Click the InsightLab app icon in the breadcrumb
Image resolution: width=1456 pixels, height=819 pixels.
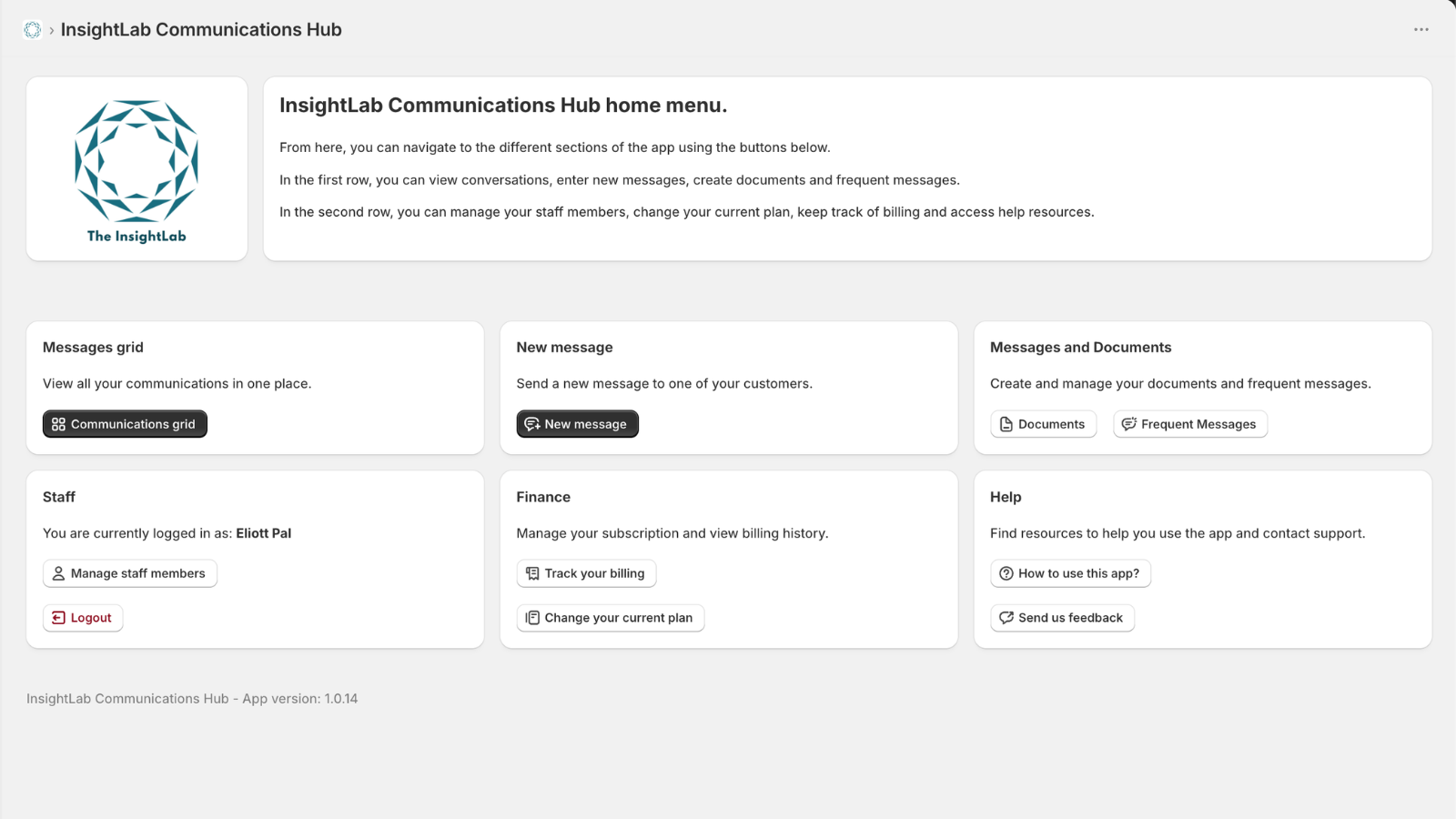(33, 30)
